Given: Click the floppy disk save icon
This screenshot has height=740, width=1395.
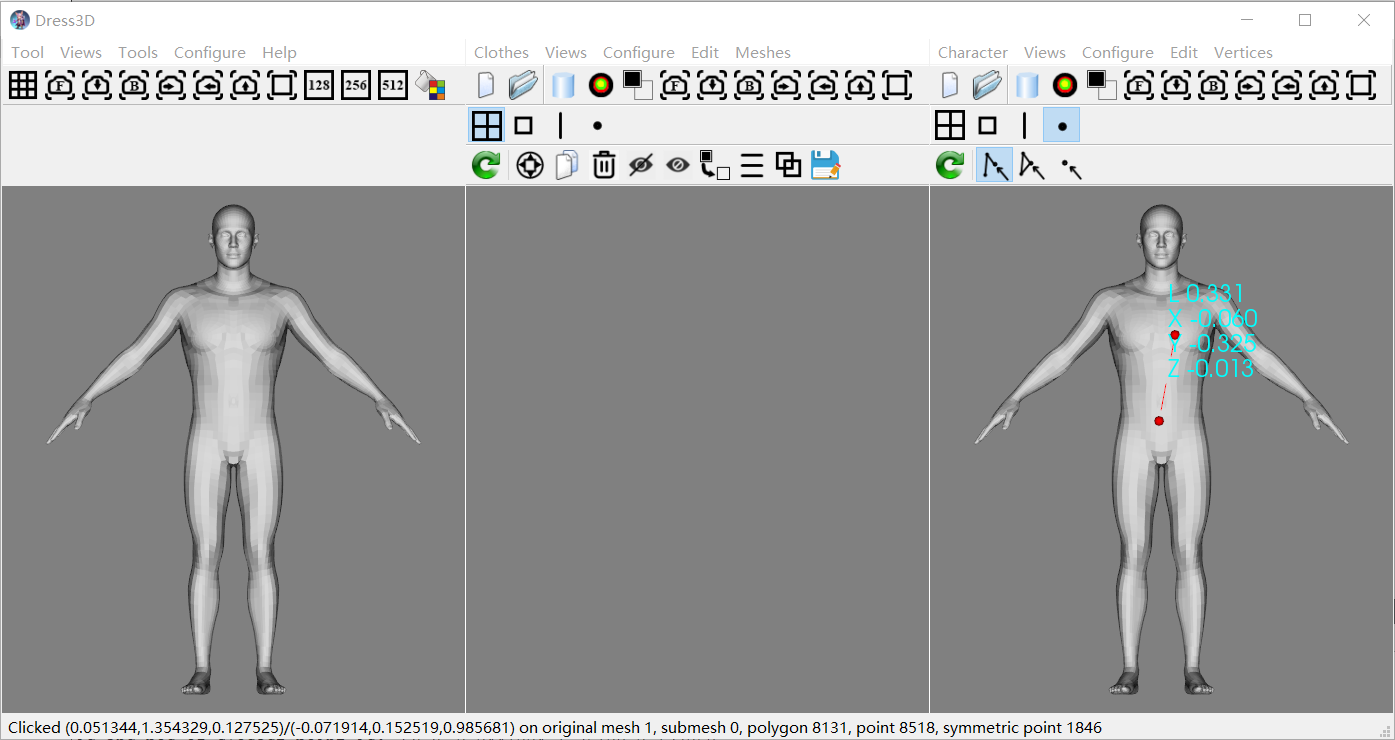Looking at the screenshot, I should coord(826,165).
